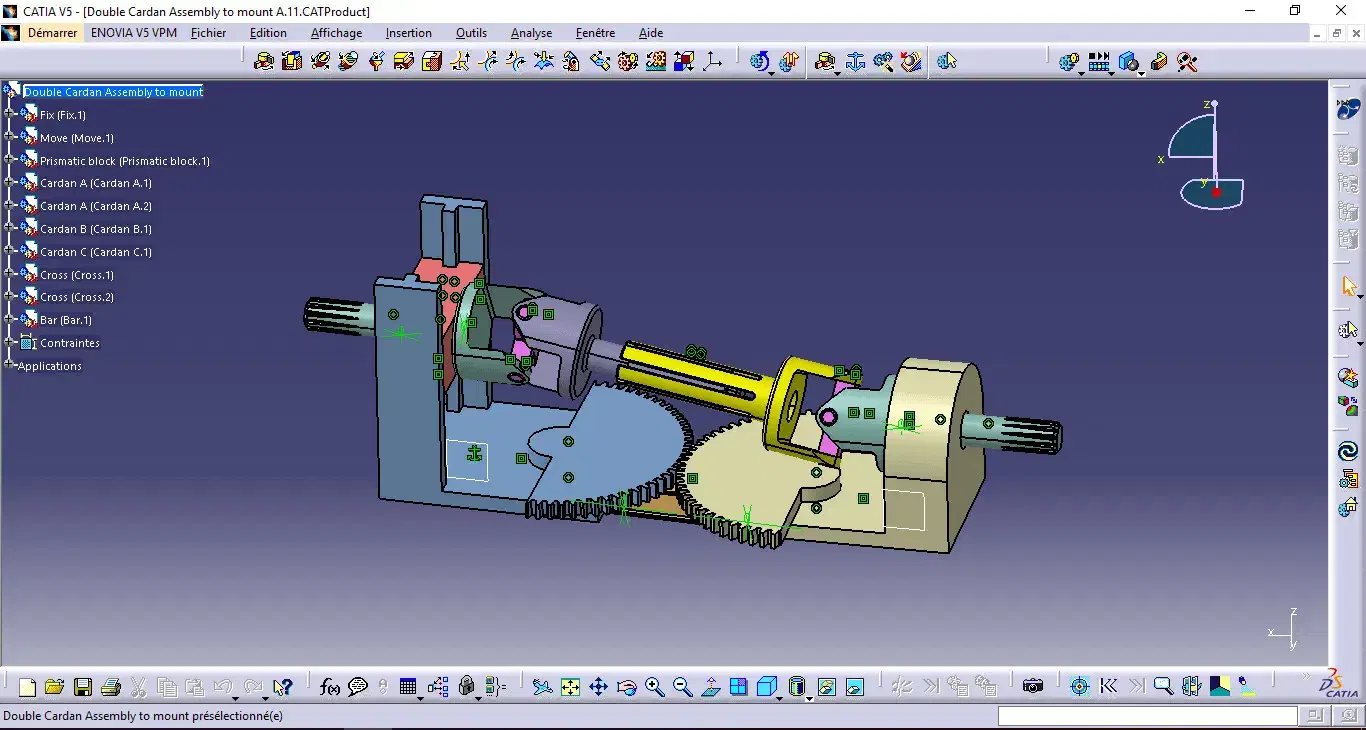Toggle the Hide/Show icon in view toolbar
The height and width of the screenshot is (730, 1366).
coord(826,687)
